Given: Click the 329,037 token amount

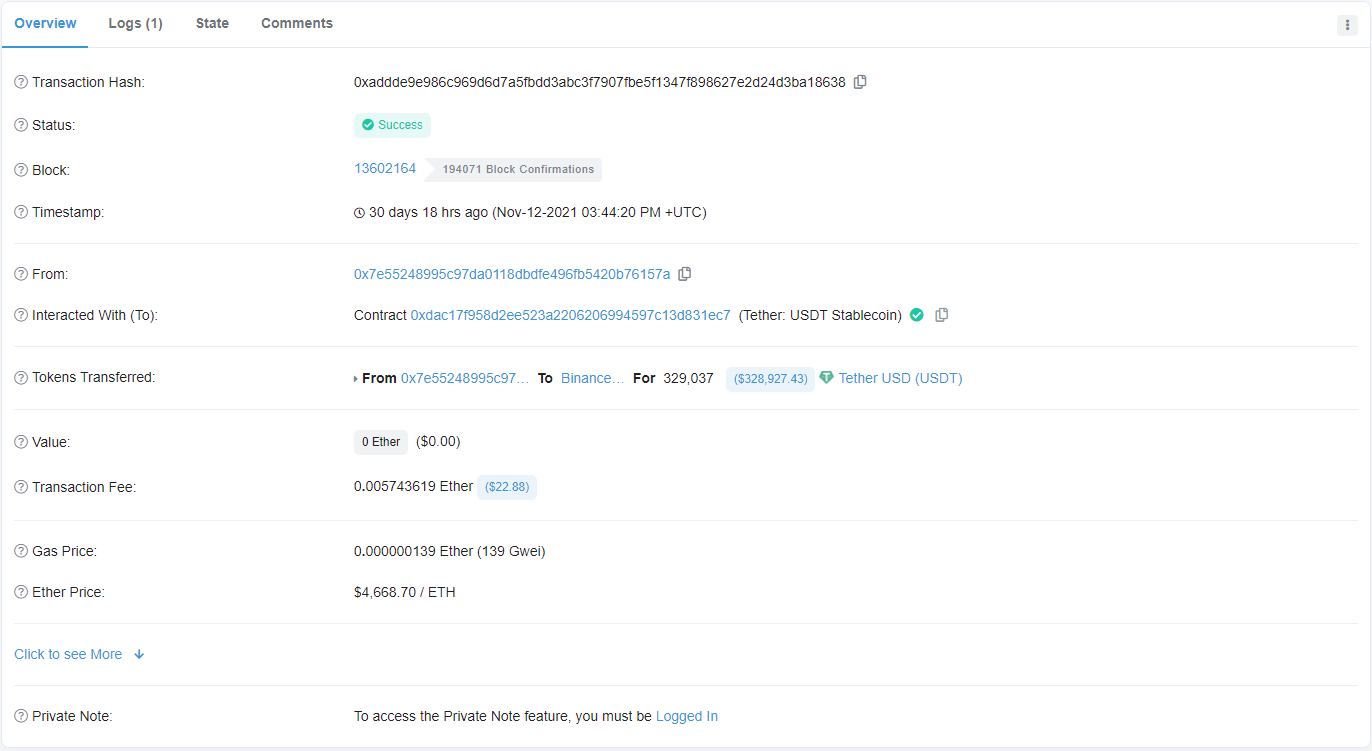Looking at the screenshot, I should [688, 378].
